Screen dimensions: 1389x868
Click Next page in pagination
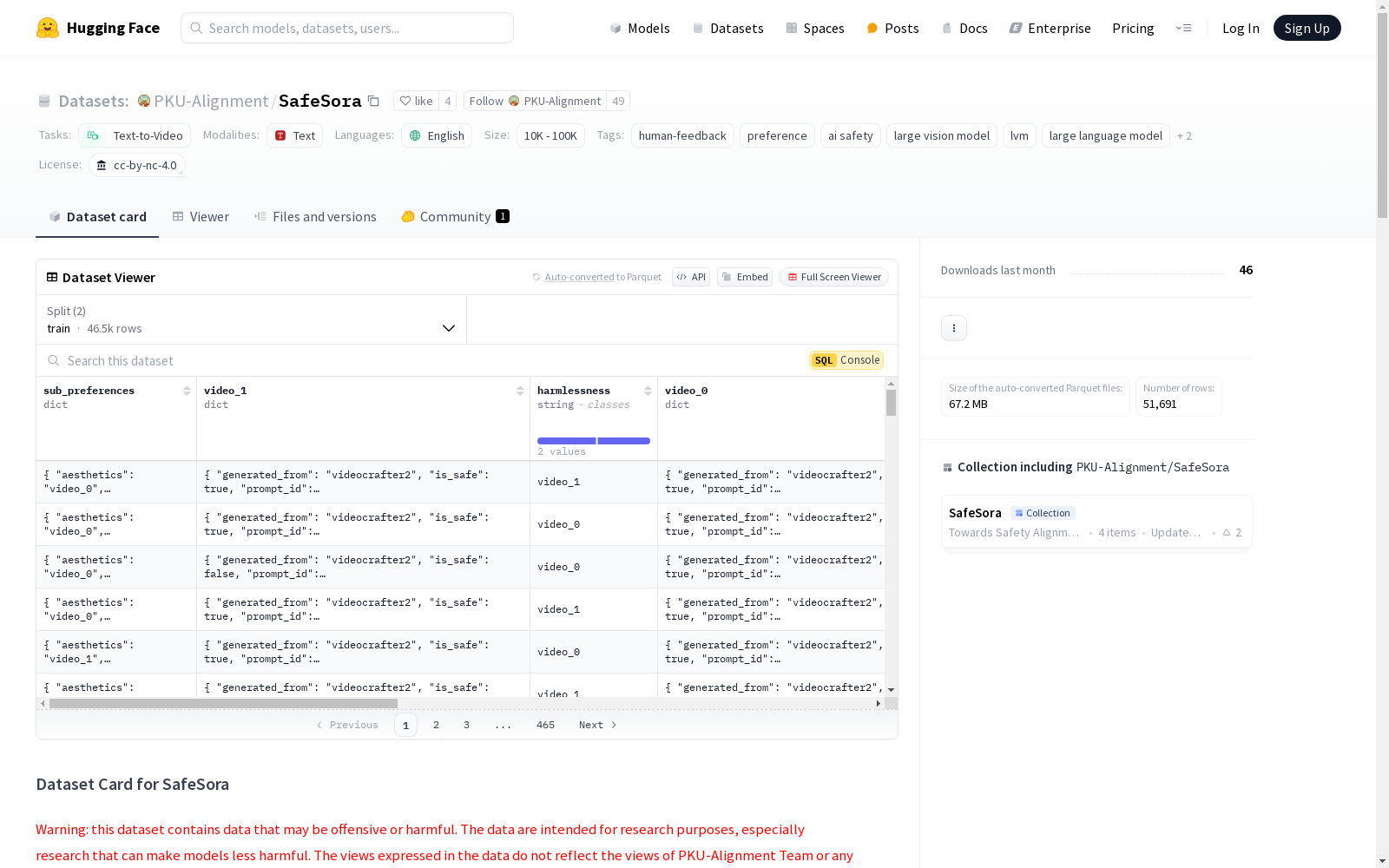tap(598, 725)
